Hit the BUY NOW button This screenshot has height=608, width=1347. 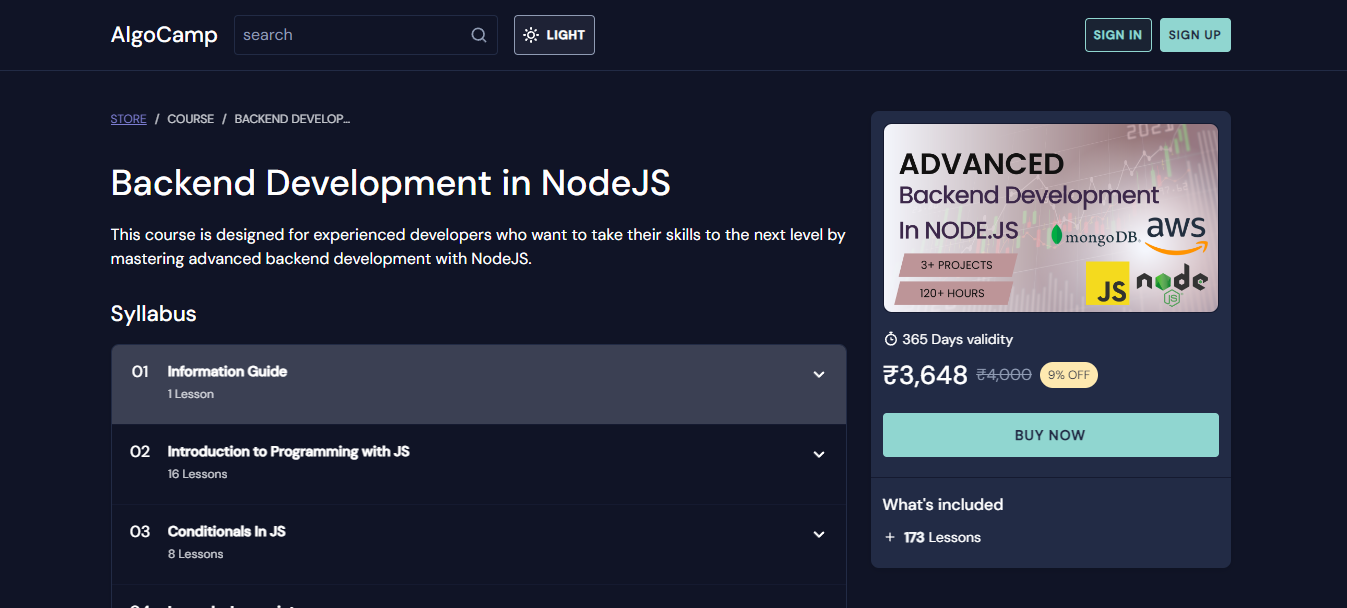[1050, 435]
